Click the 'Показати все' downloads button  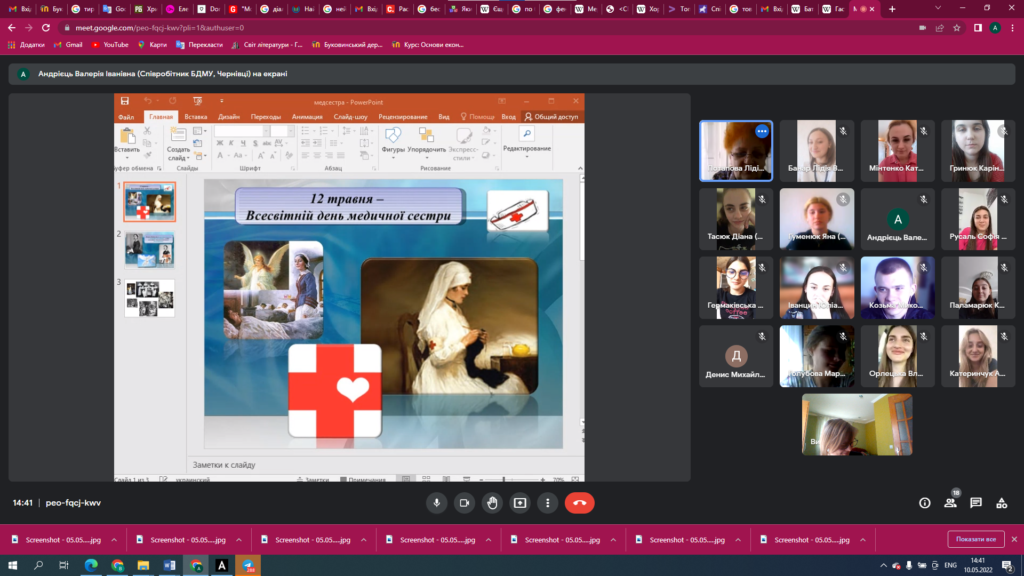coord(975,539)
